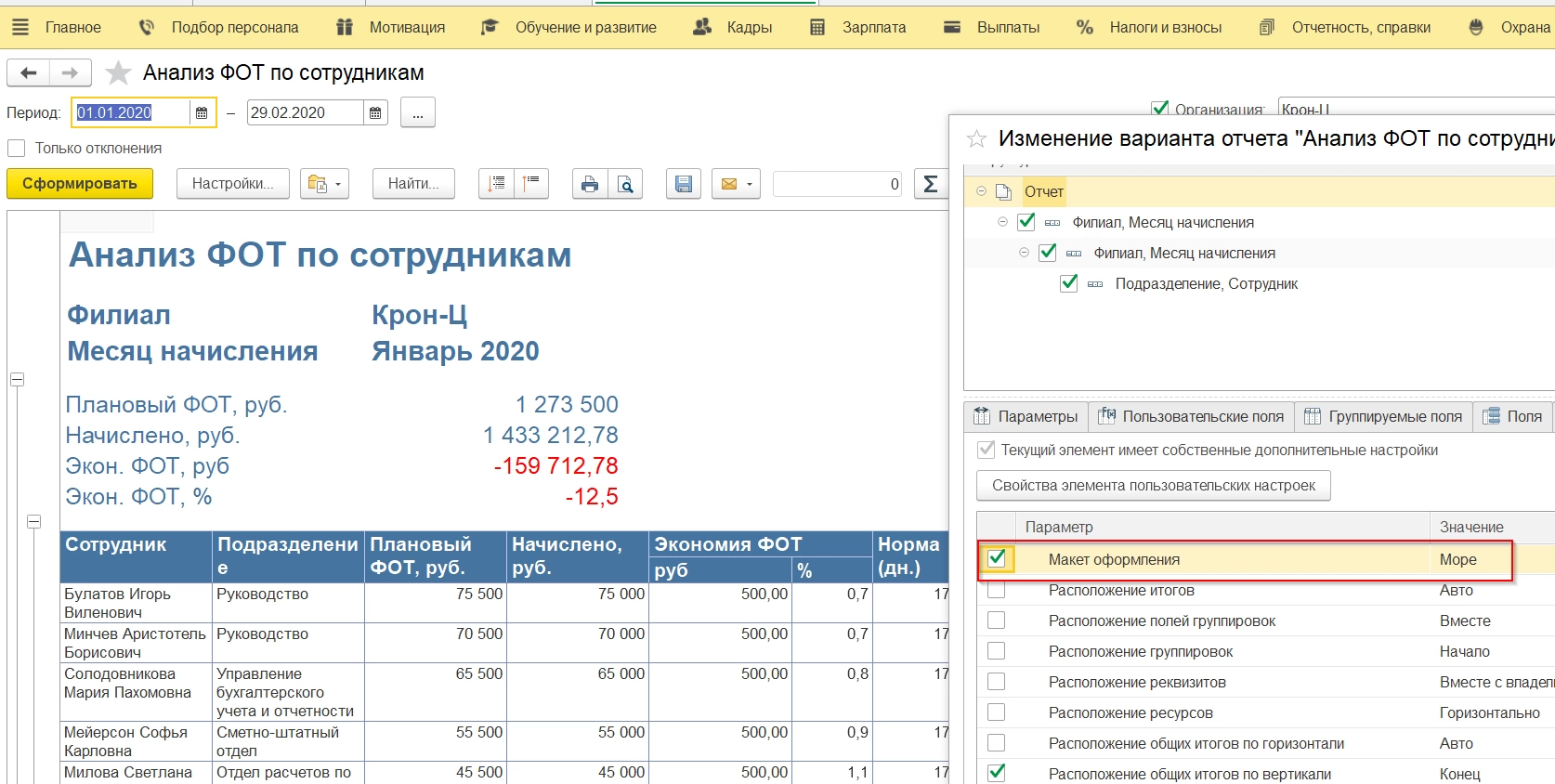Click the back navigation arrow
This screenshot has width=1555, height=784.
29,72
